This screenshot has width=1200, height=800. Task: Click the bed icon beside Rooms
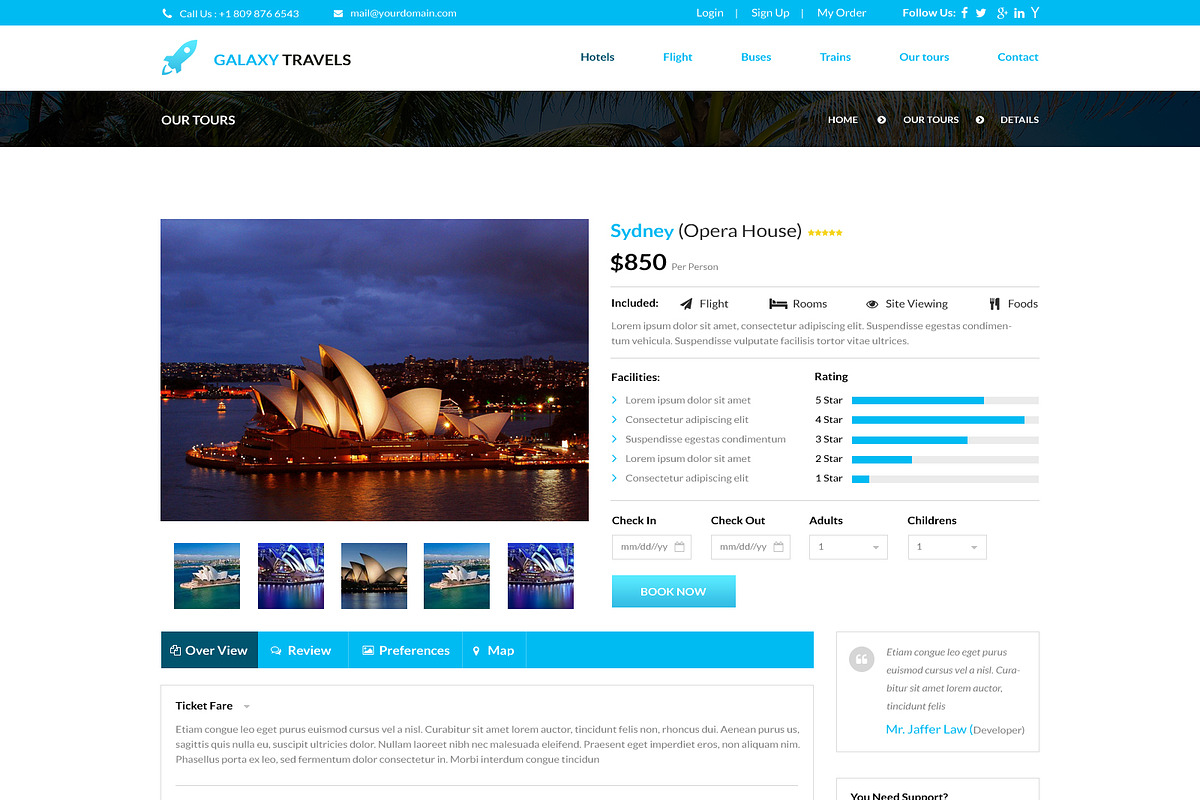pos(778,304)
